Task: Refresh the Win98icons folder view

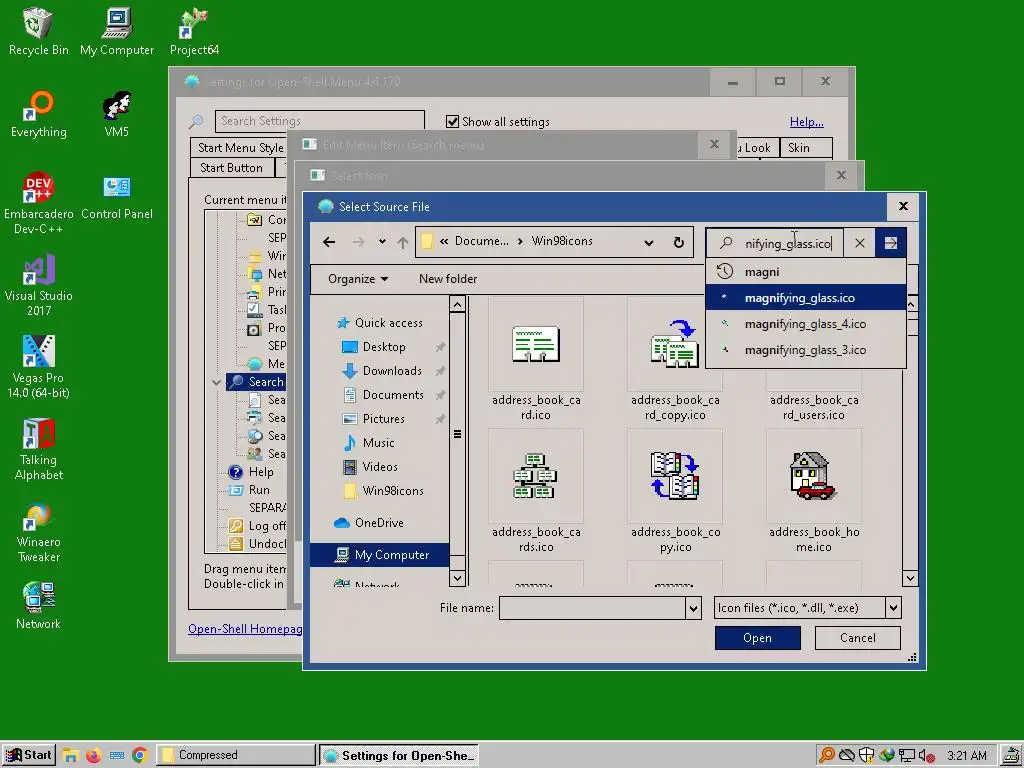Action: click(x=679, y=242)
